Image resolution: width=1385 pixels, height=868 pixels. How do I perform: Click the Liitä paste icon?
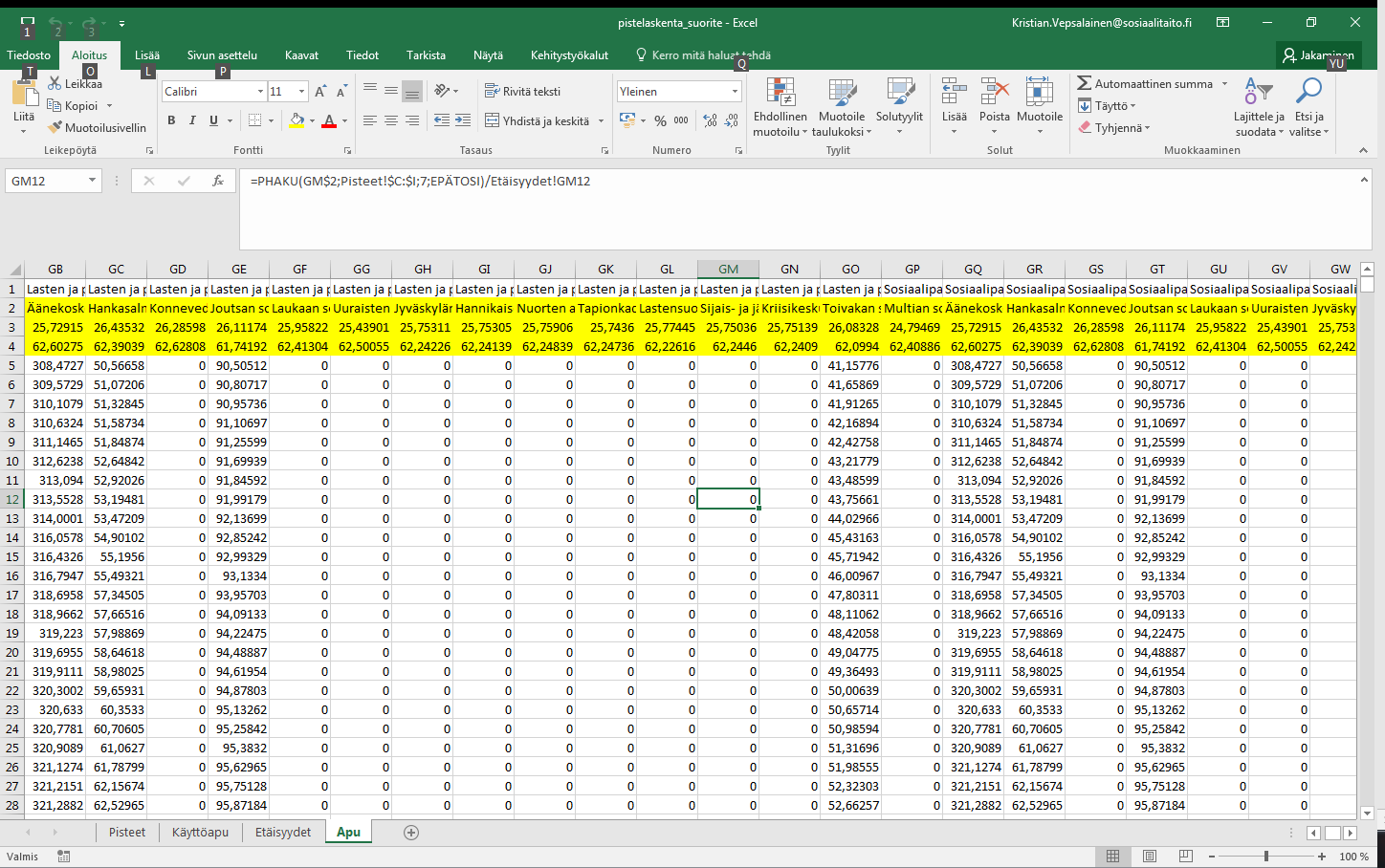click(24, 94)
